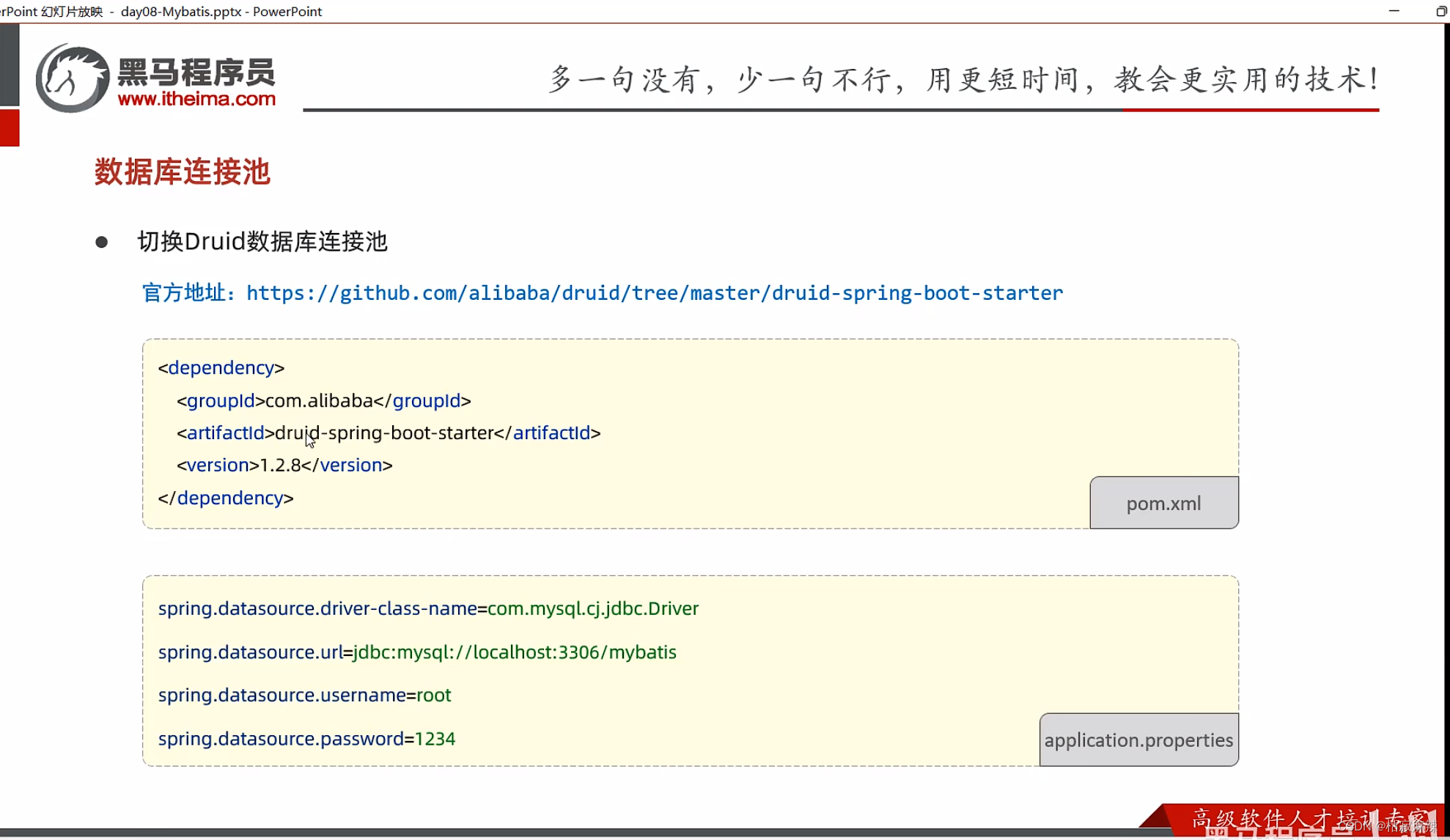Screen dimensions: 1450x840
Task: Click the minimize button in title bar
Action: coord(1393,11)
